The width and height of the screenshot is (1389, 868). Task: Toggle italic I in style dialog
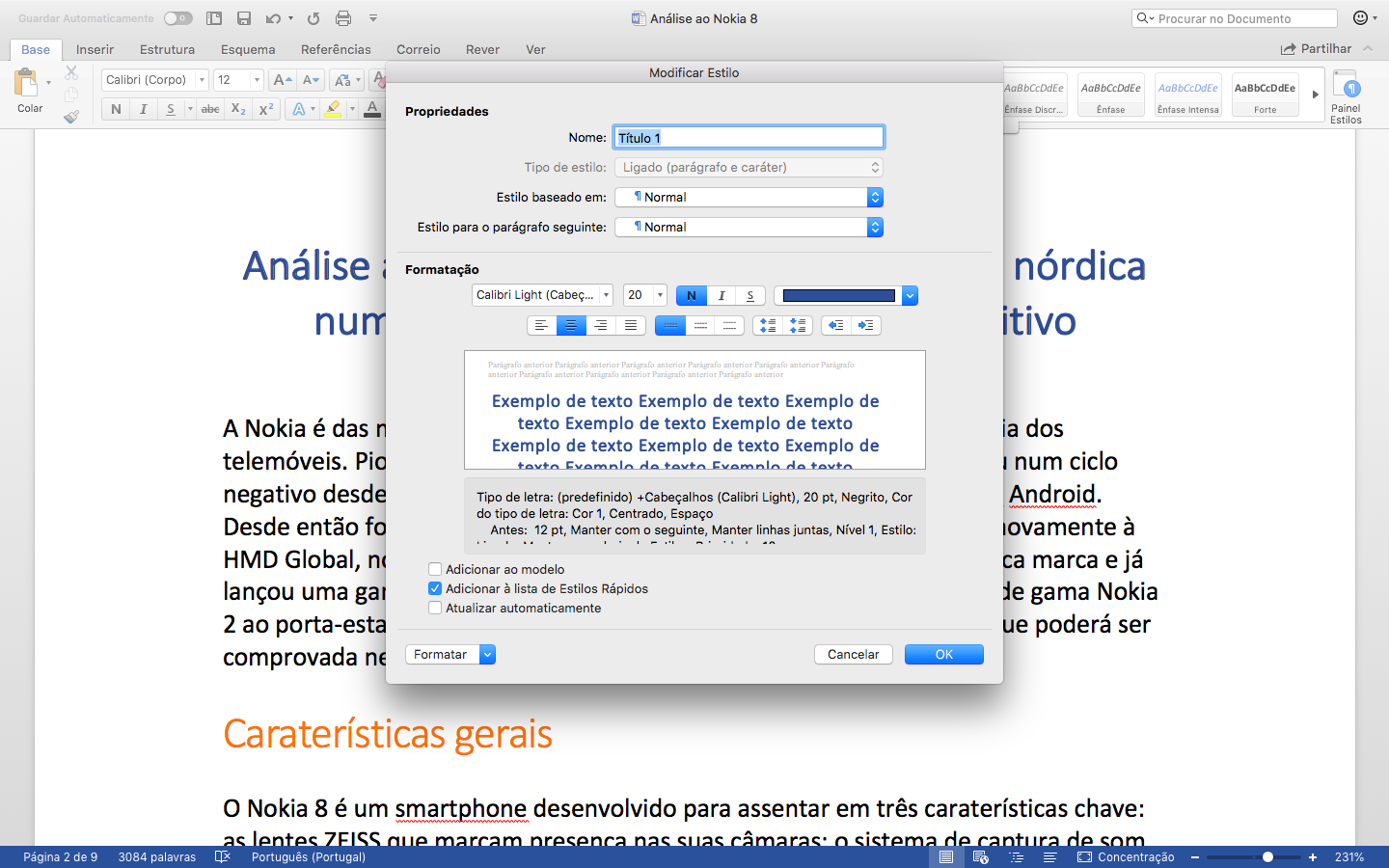point(722,295)
